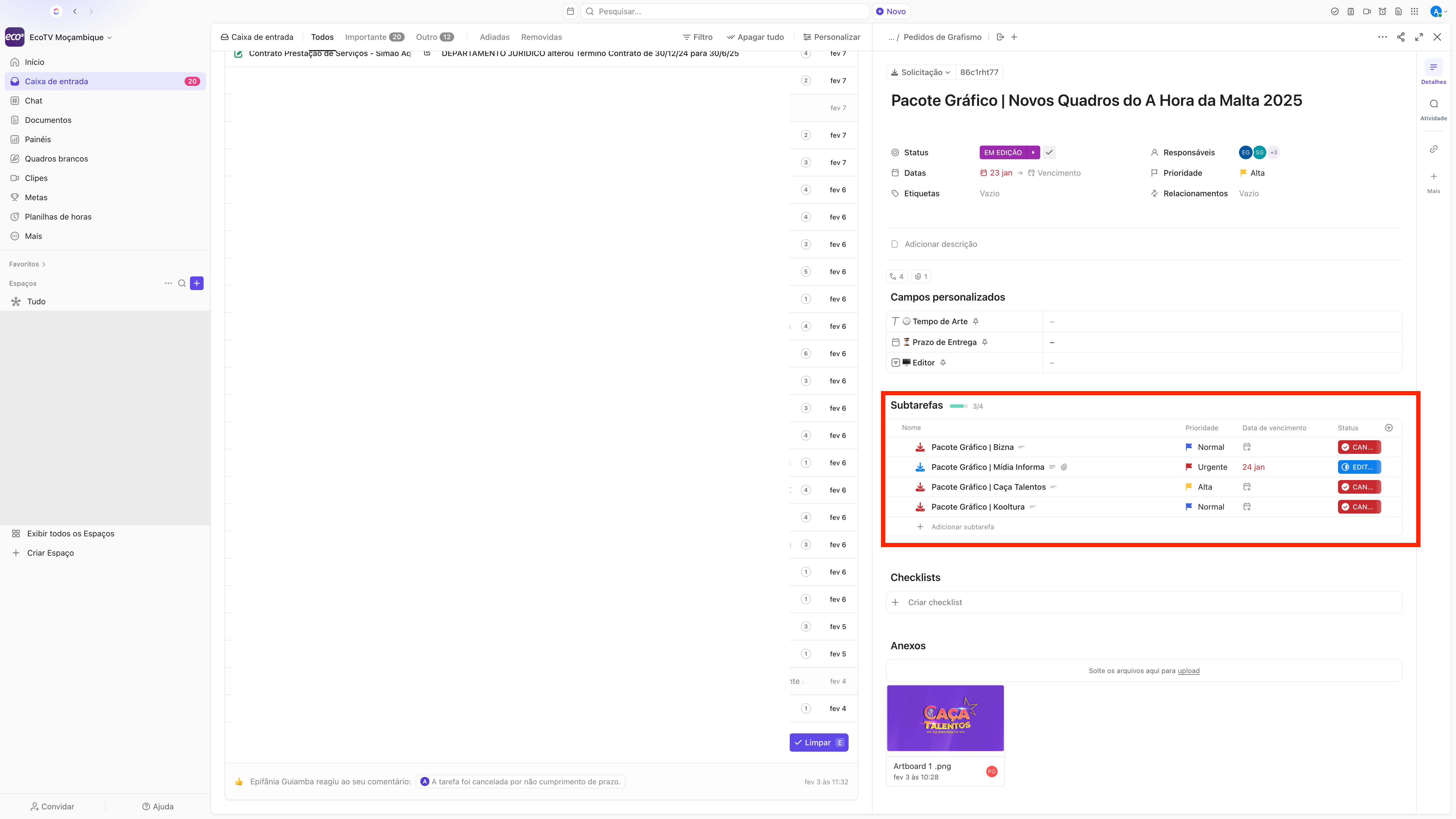Open the calendar icon beside the search
1456x819 pixels.
[570, 11]
